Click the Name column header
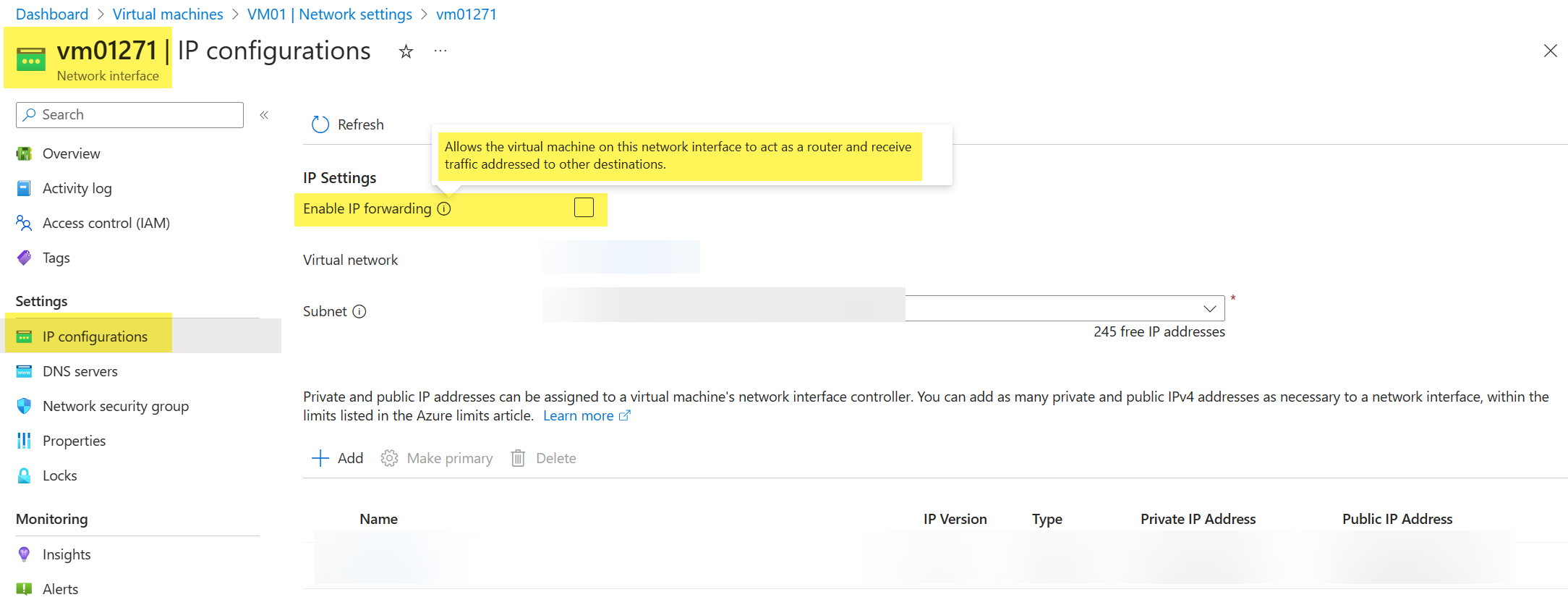 click(379, 519)
